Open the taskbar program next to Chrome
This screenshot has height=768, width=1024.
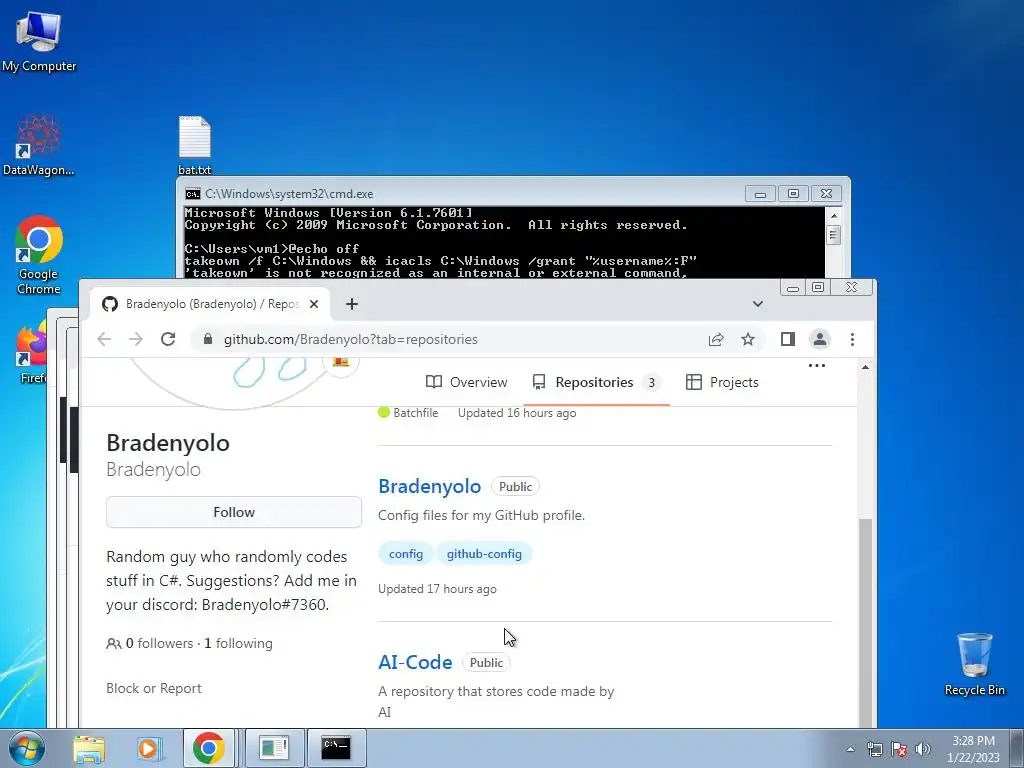pyautogui.click(x=274, y=748)
